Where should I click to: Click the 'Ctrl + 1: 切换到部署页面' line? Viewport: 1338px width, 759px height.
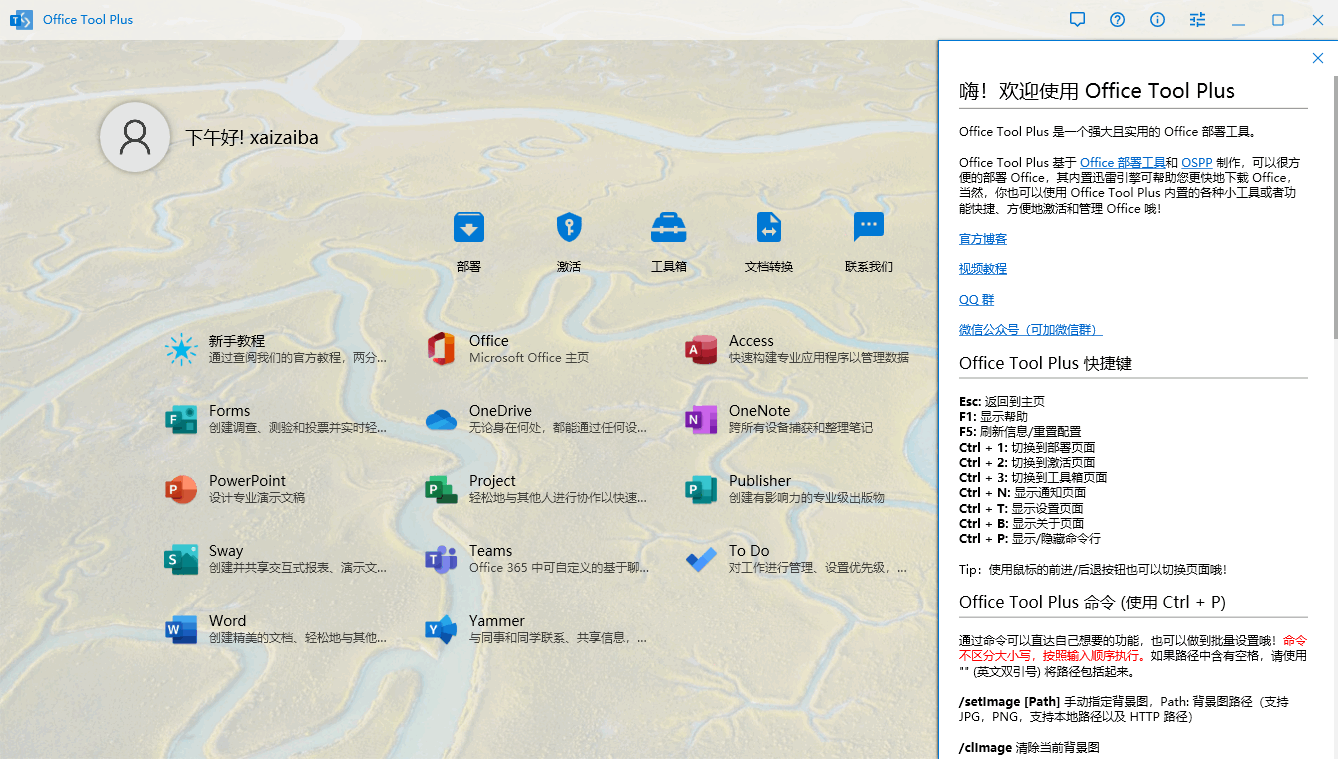tap(1027, 447)
